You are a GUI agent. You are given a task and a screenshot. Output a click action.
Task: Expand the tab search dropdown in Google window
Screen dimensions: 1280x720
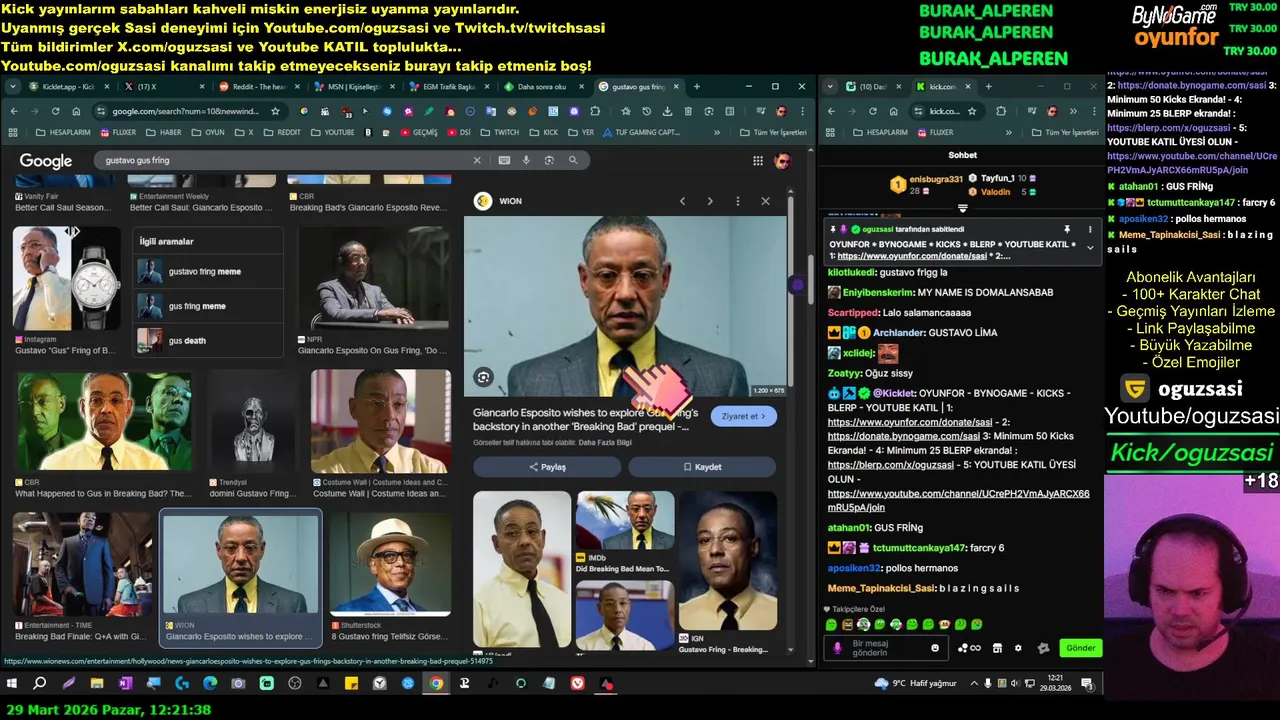point(11,87)
